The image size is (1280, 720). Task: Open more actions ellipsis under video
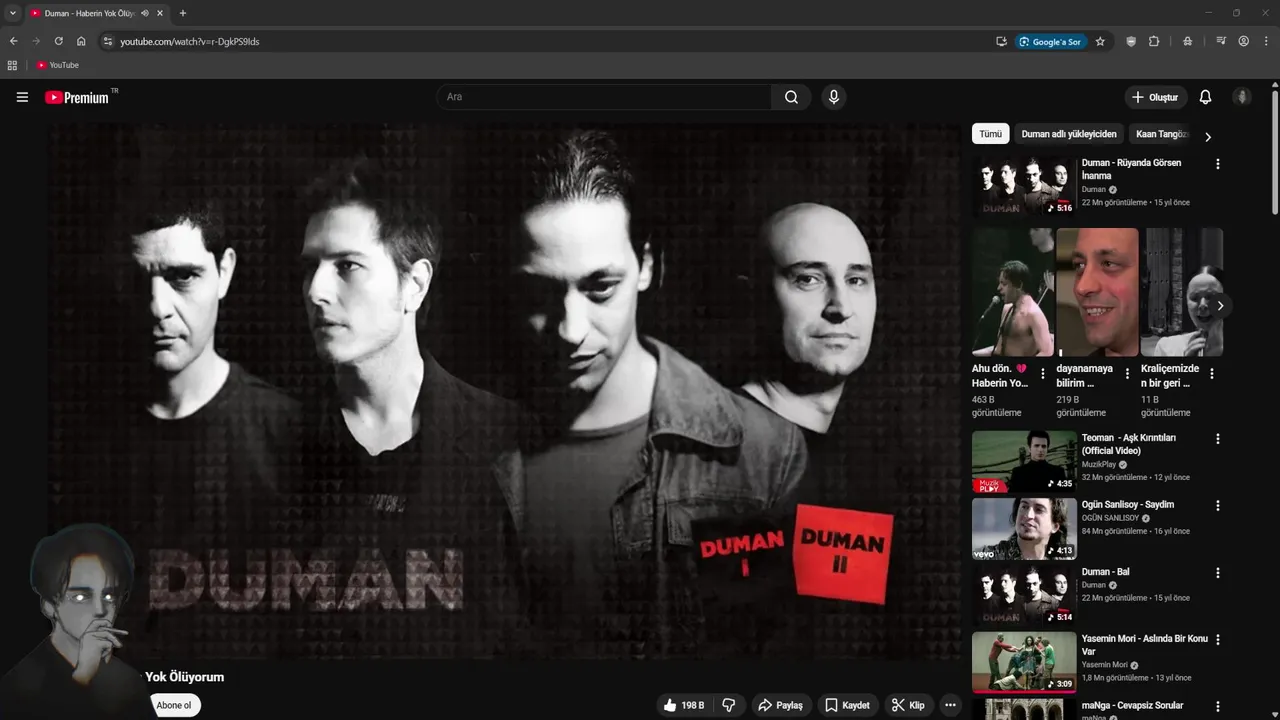click(x=950, y=705)
